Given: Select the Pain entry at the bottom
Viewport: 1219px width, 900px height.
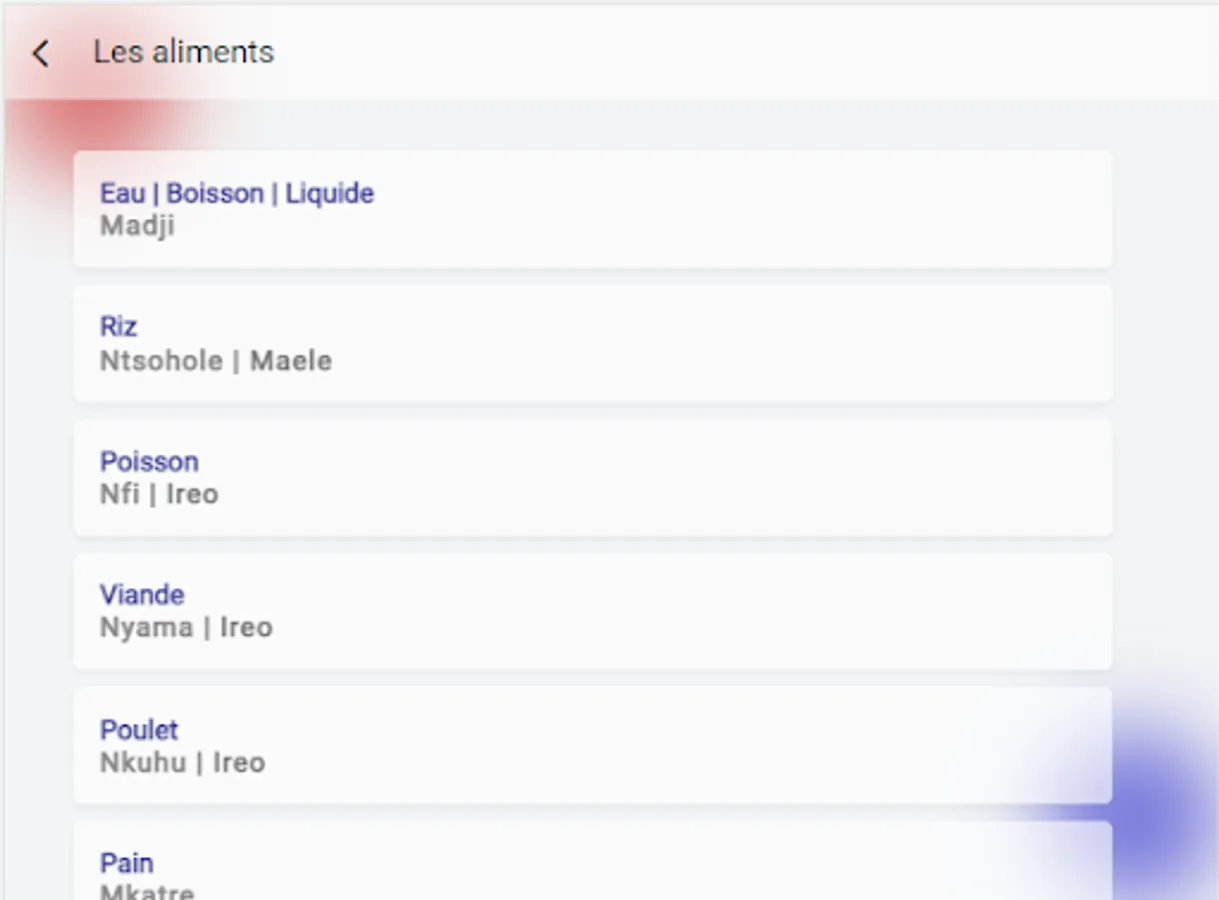Looking at the screenshot, I should pos(592,861).
